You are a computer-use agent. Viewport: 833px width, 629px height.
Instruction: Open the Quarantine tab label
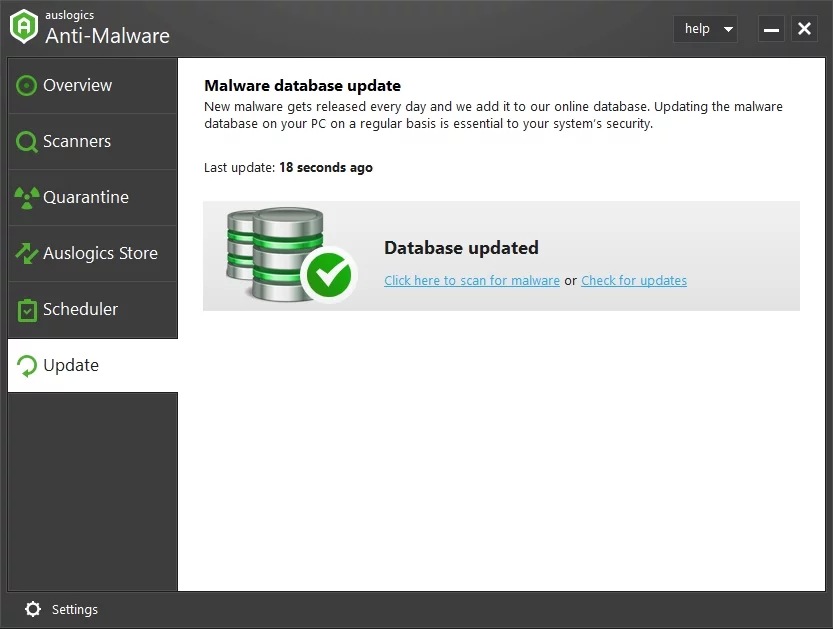coord(86,198)
